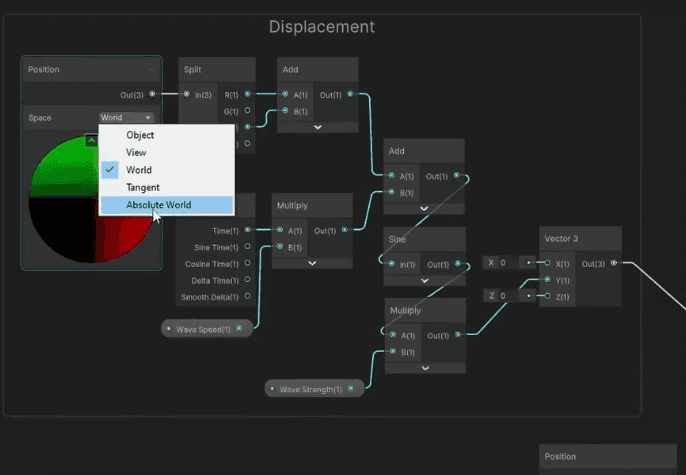Image resolution: width=686 pixels, height=475 pixels.
Task: Select the Wave Speed property pill
Action: click(207, 328)
